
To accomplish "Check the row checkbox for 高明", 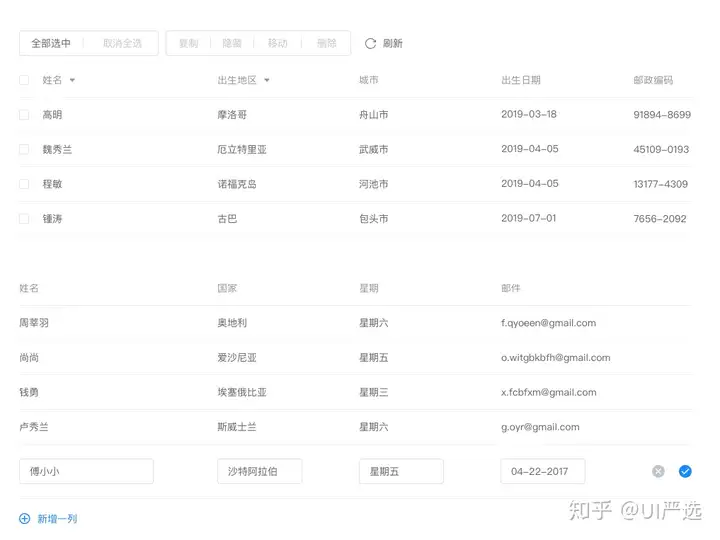I will tap(24, 115).
